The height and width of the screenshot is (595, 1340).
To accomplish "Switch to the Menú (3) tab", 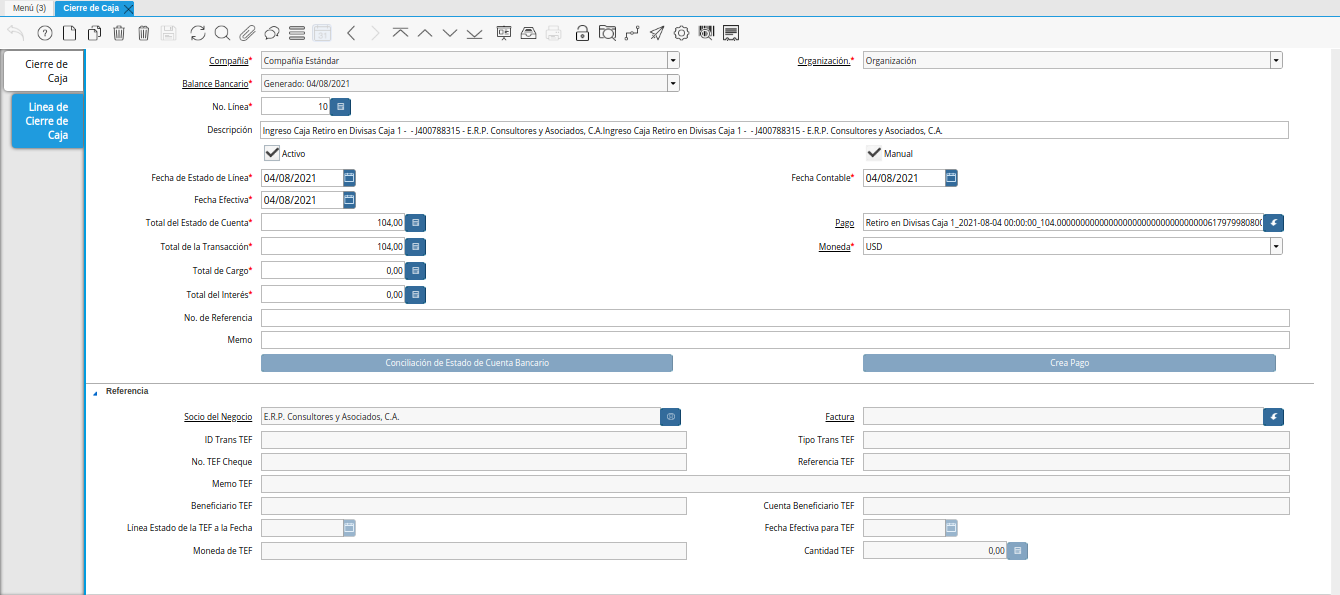I will point(29,8).
